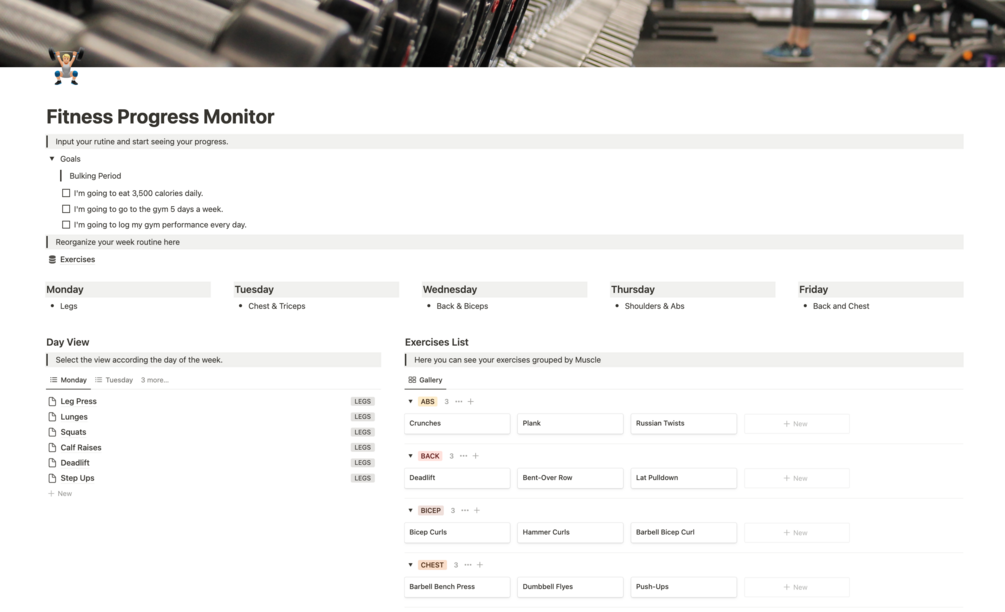Click the page icon beside Deadlift in Day View
The width and height of the screenshot is (1005, 612).
[54, 462]
